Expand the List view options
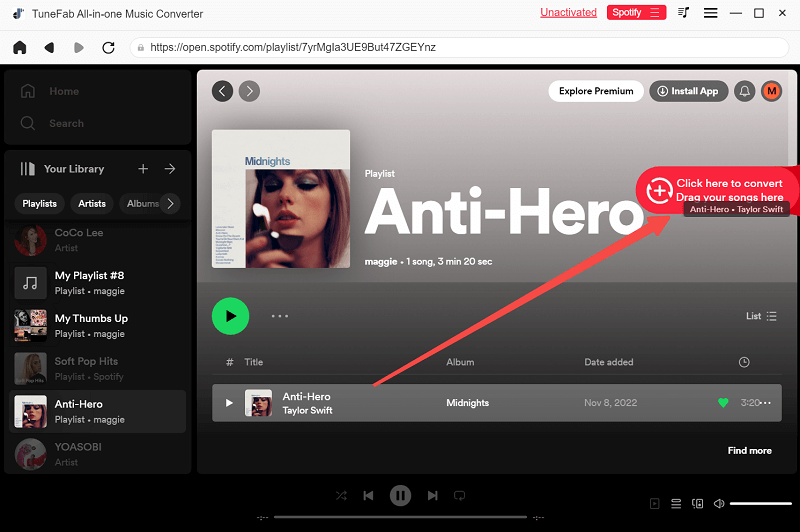This screenshot has height=532, width=800. (761, 316)
